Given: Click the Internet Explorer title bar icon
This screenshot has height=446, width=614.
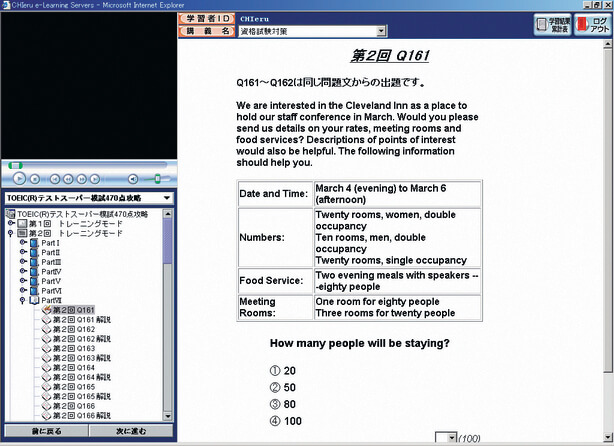Looking at the screenshot, I should (5, 5).
